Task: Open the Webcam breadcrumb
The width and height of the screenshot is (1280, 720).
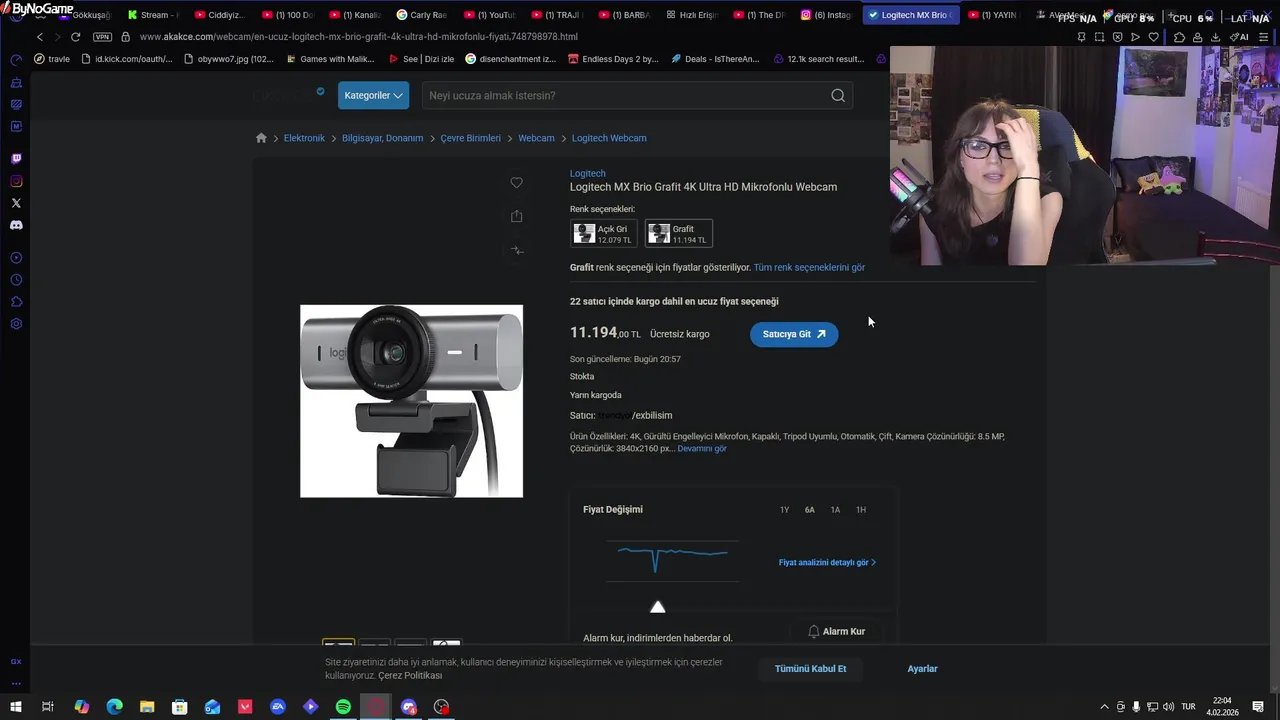Action: [x=536, y=138]
